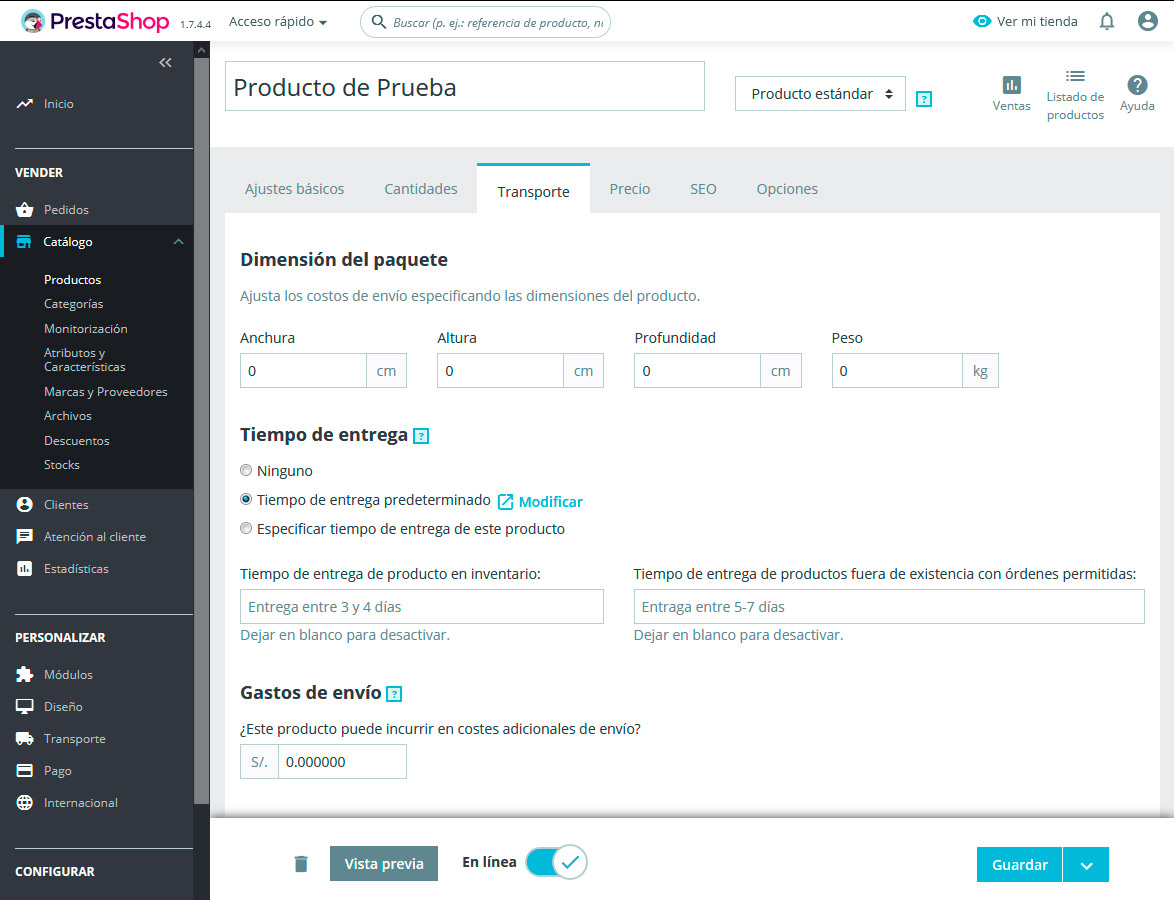Open Marcas y Proveedores submenu link
Image resolution: width=1174 pixels, height=900 pixels.
tap(106, 392)
